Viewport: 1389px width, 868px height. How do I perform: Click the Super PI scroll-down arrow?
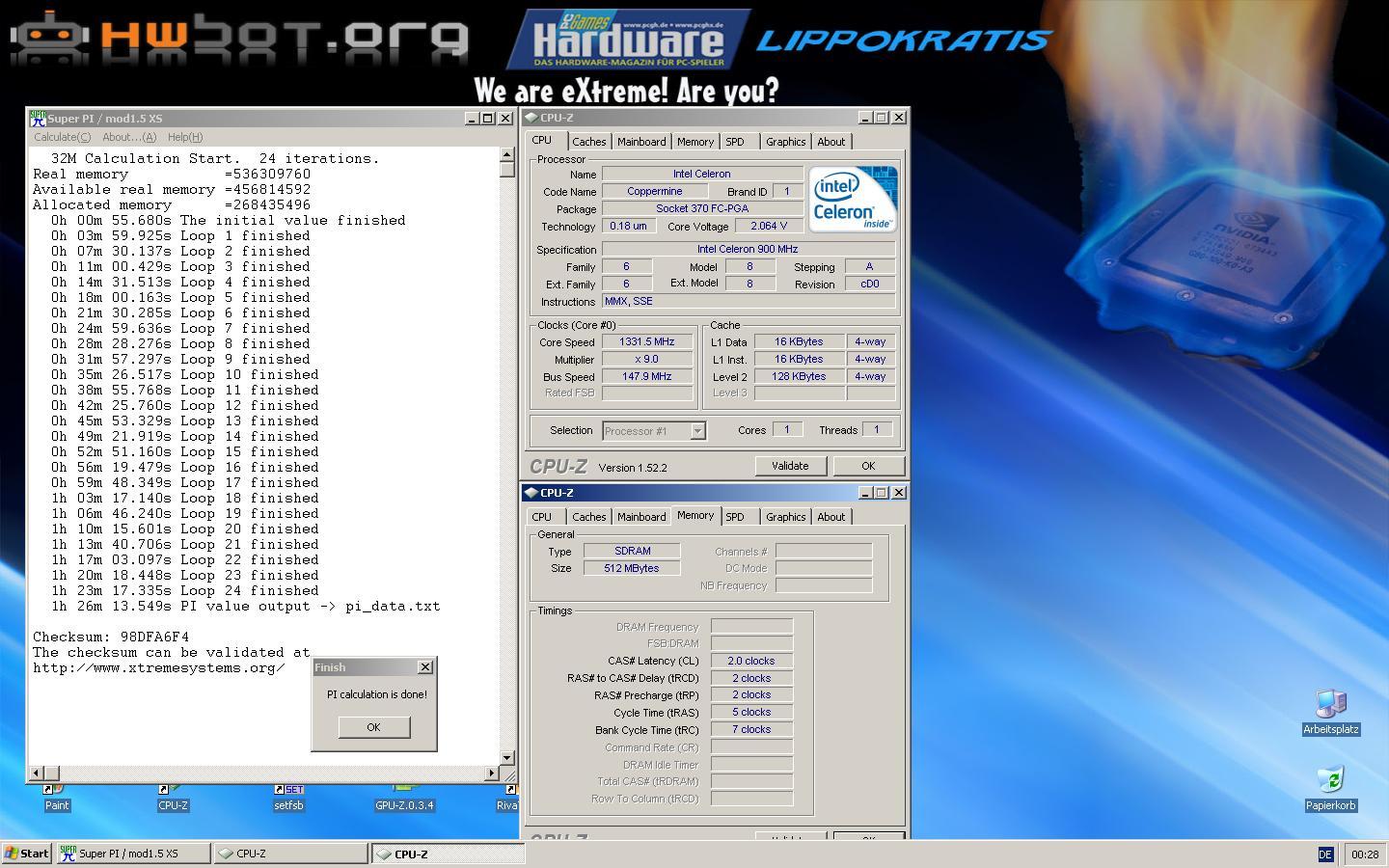coord(507,757)
